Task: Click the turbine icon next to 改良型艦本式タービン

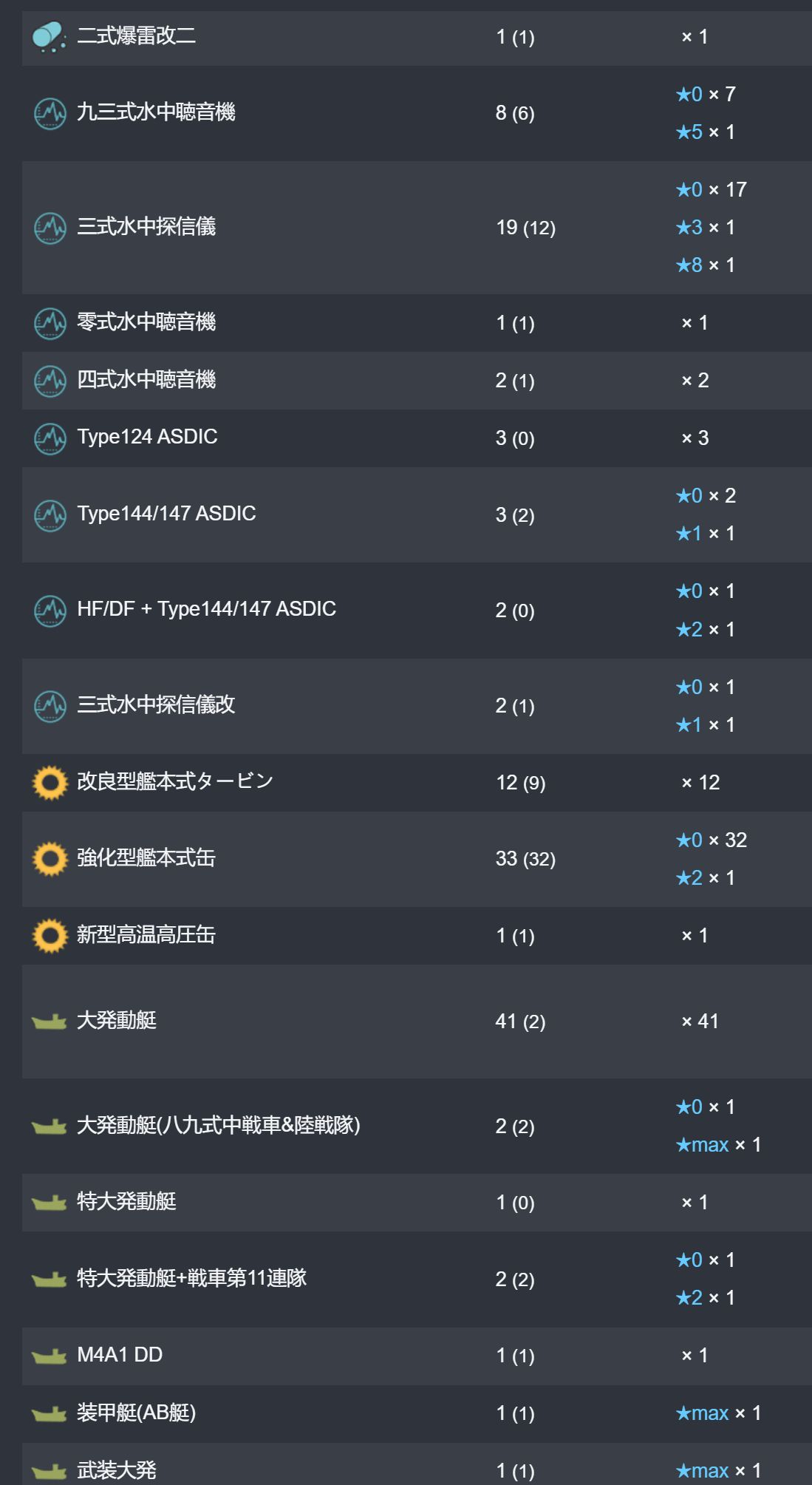Action: pos(50,783)
